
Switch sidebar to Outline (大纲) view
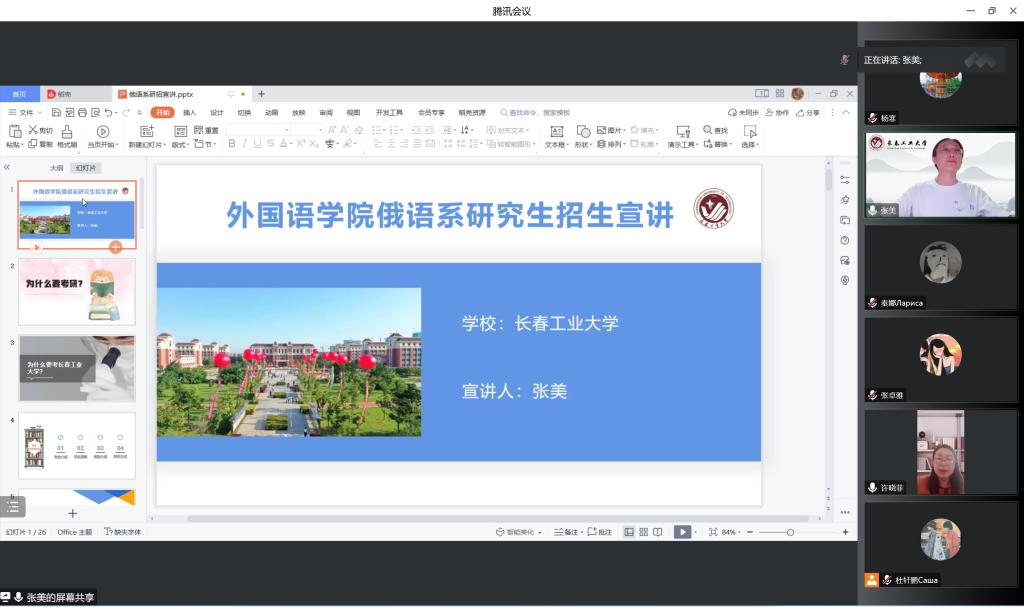tap(57, 168)
